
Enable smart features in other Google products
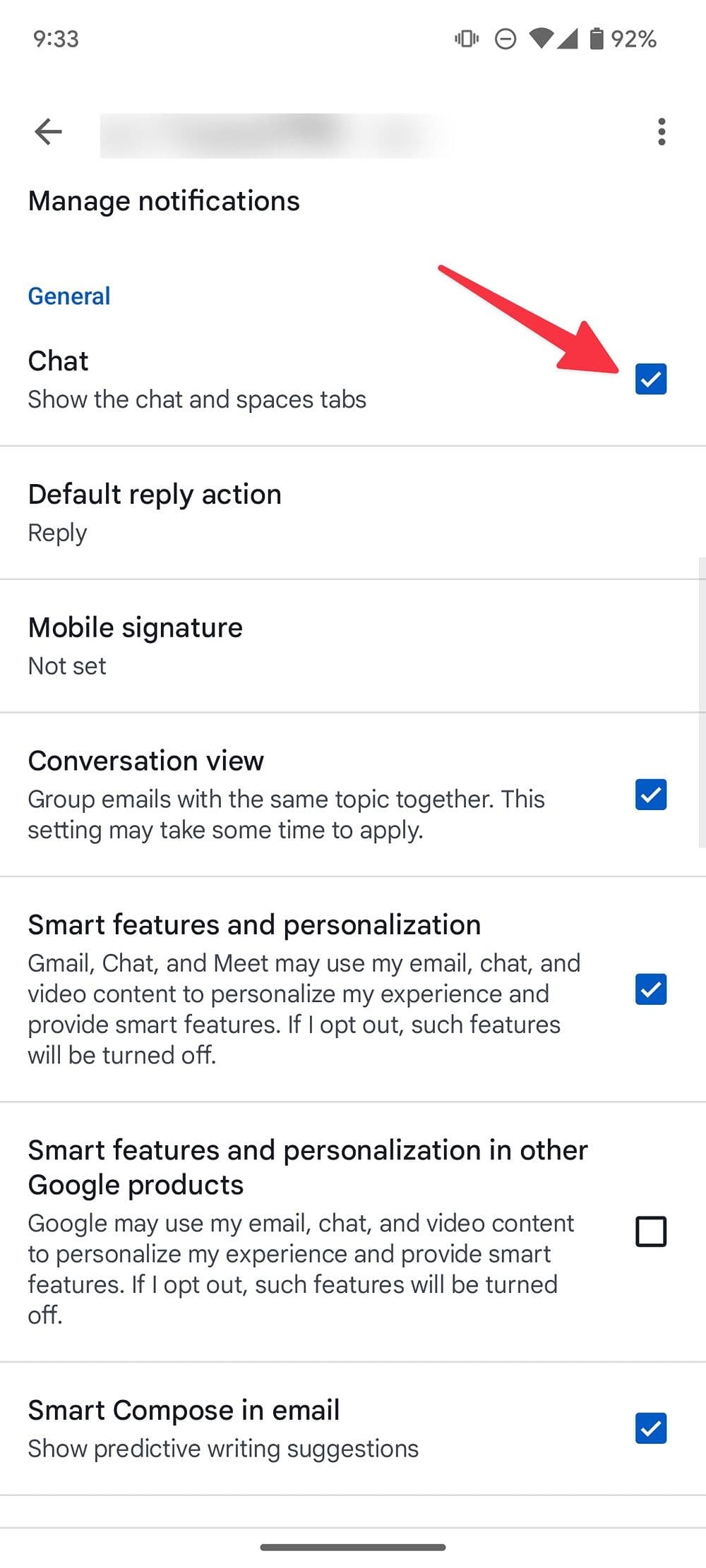(650, 1231)
